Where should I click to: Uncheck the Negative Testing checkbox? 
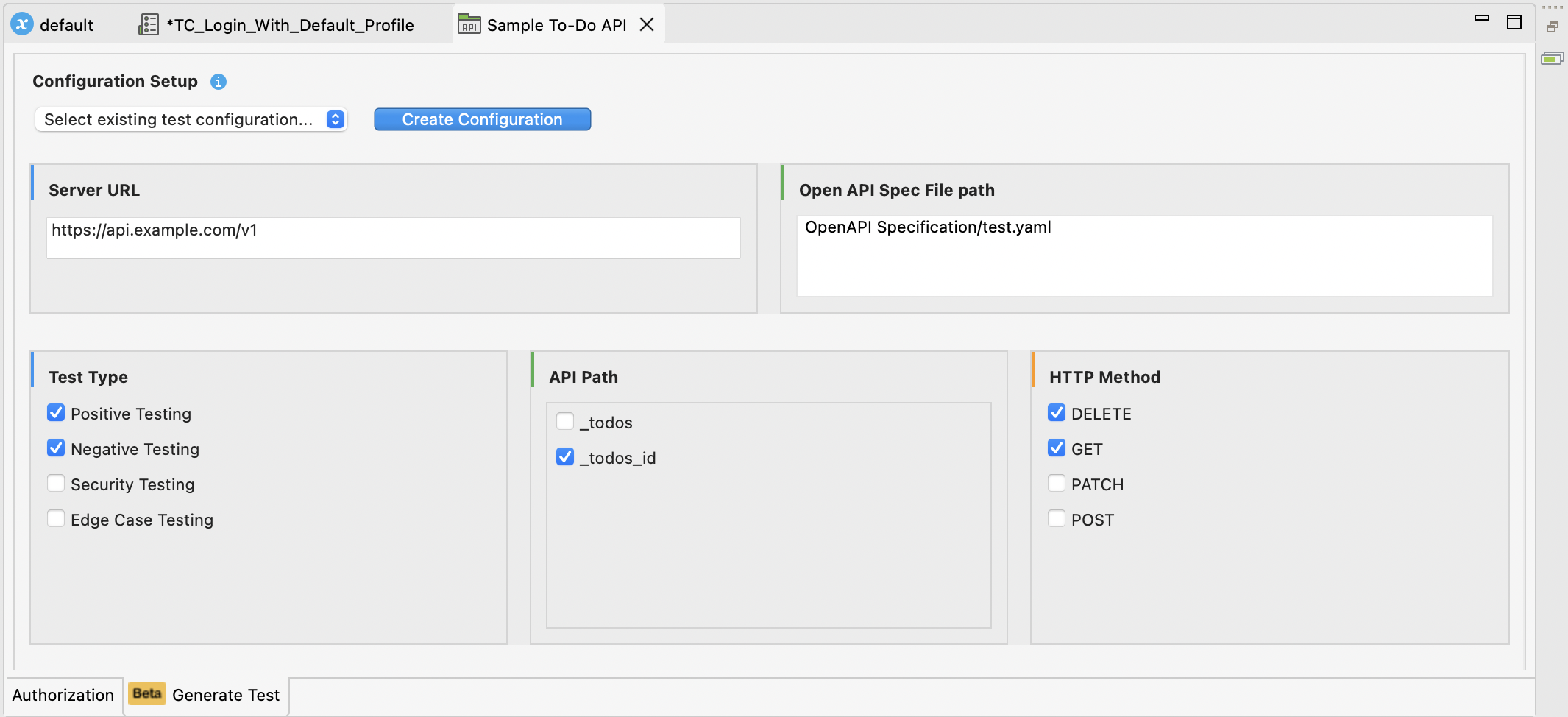point(56,448)
